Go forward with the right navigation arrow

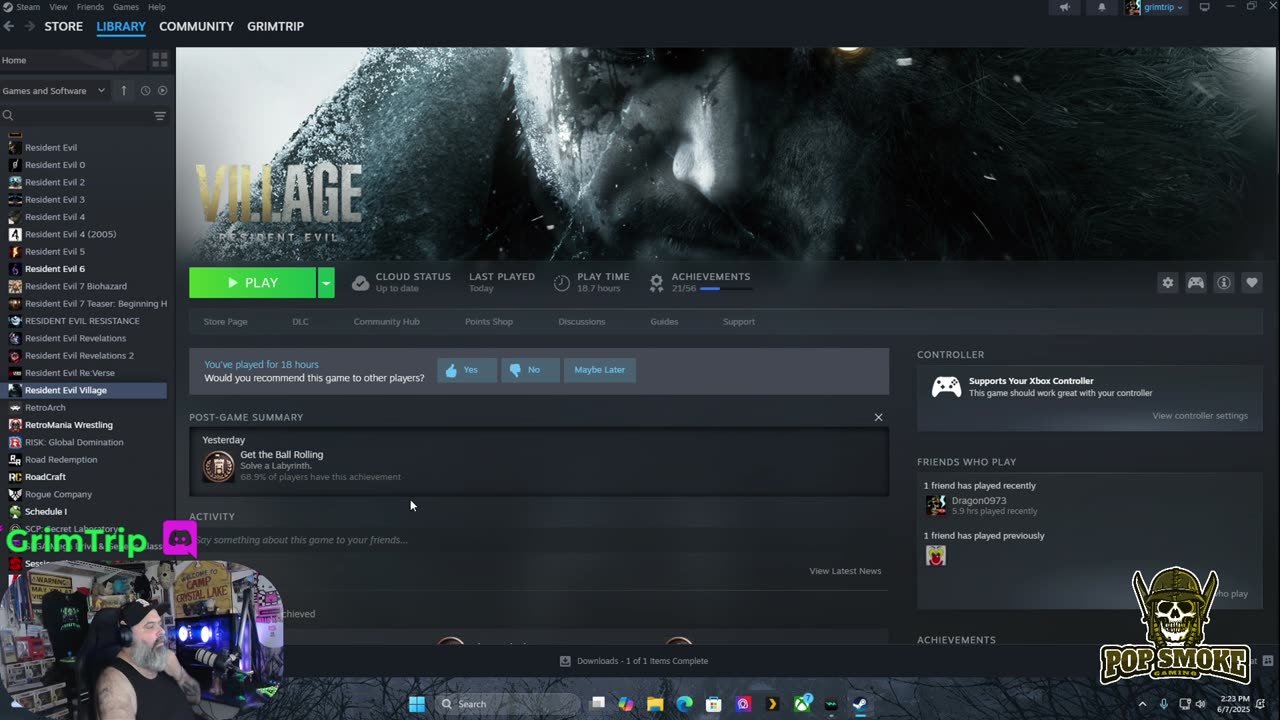click(29, 26)
